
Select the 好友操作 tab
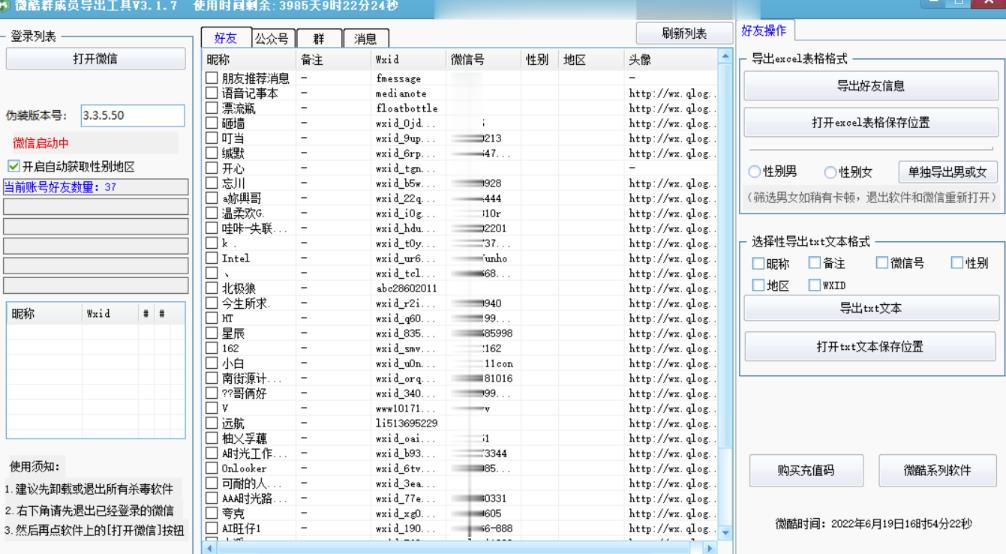[763, 30]
